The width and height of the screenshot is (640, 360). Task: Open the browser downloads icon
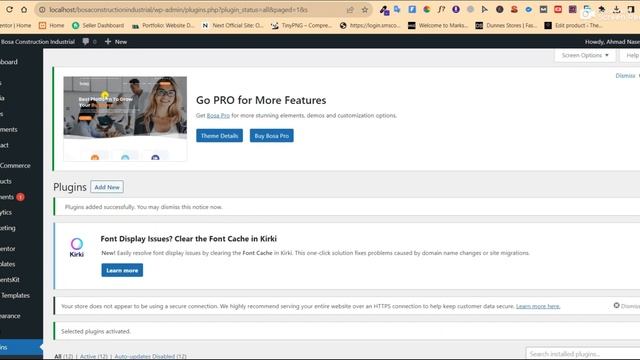[616, 9]
